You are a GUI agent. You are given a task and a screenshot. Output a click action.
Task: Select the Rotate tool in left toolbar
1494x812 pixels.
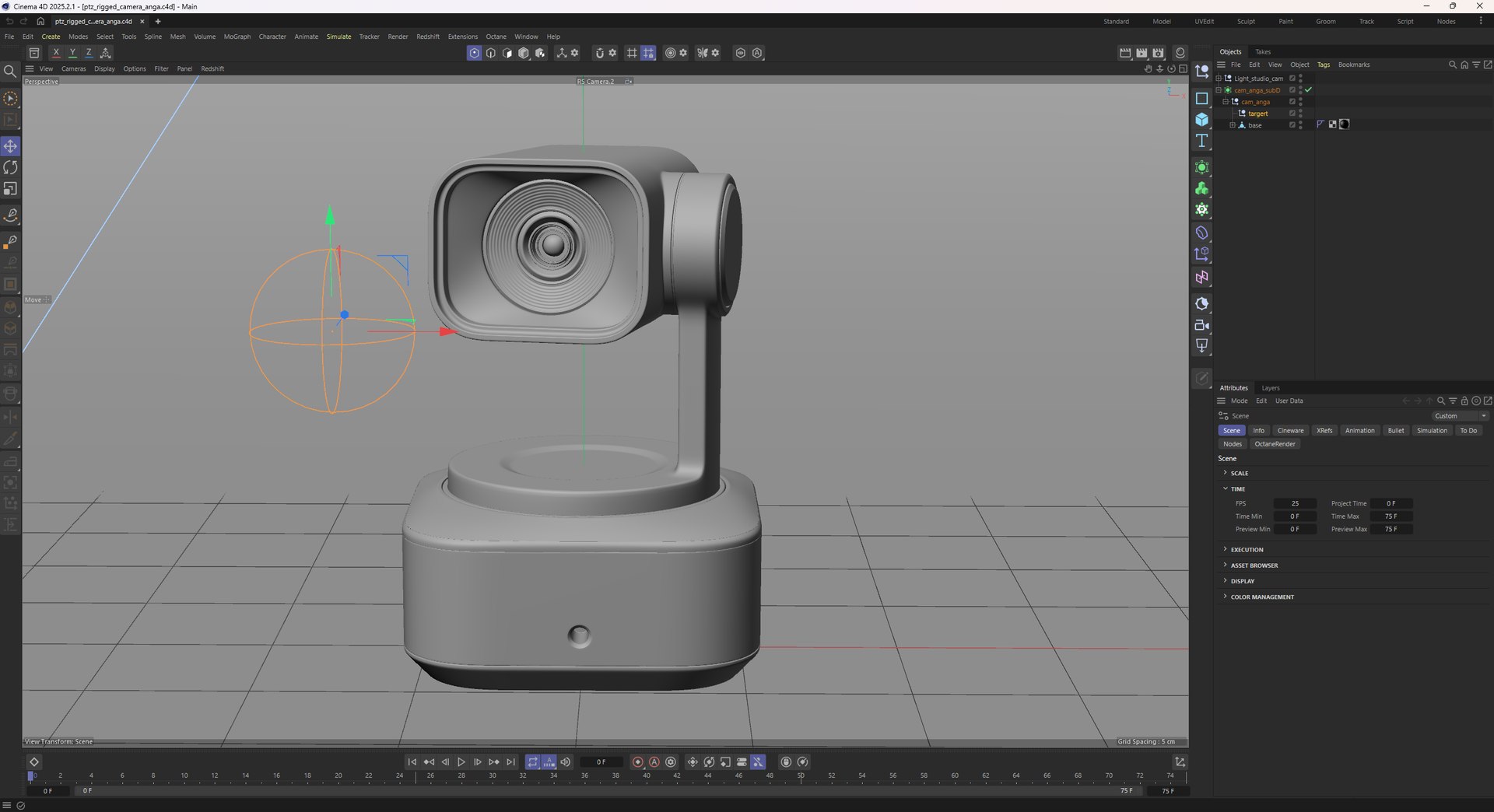10,167
